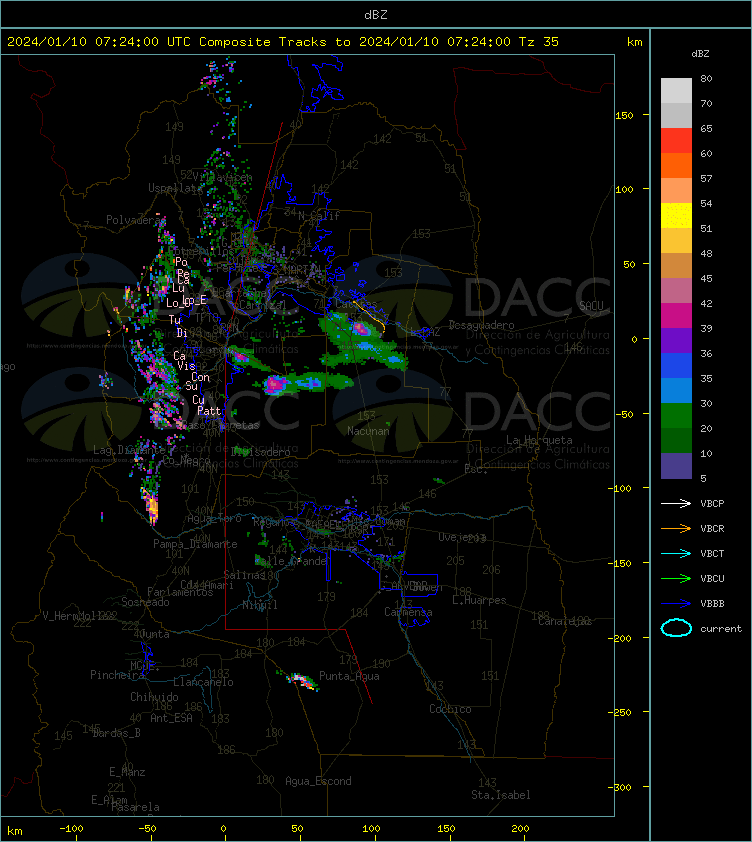Click the Polvaderas place label
Viewport: 752px width, 842px height.
[x=136, y=220]
